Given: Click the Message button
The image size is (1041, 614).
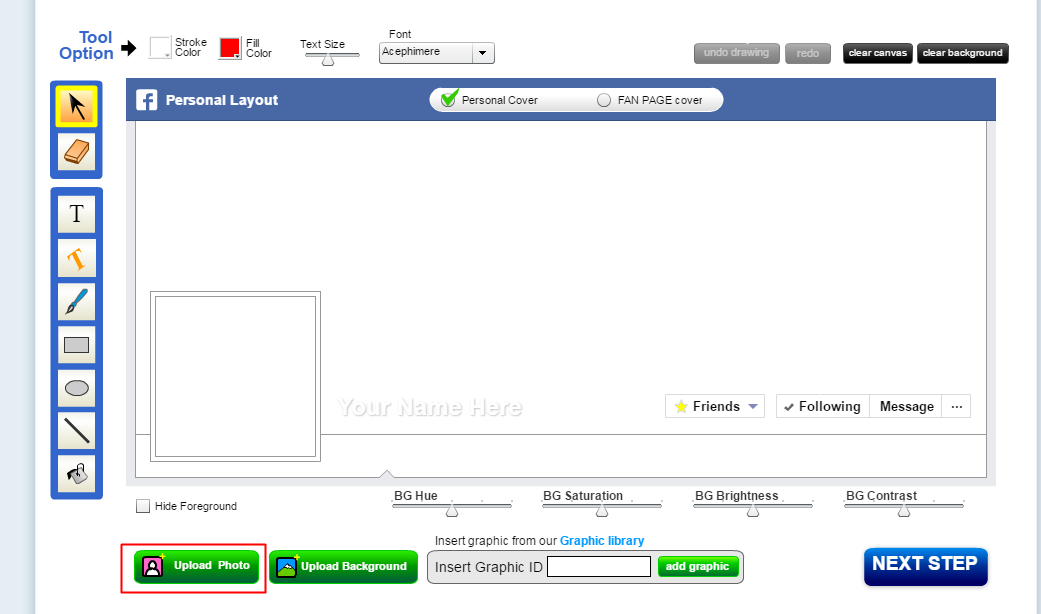Looking at the screenshot, I should [x=906, y=406].
